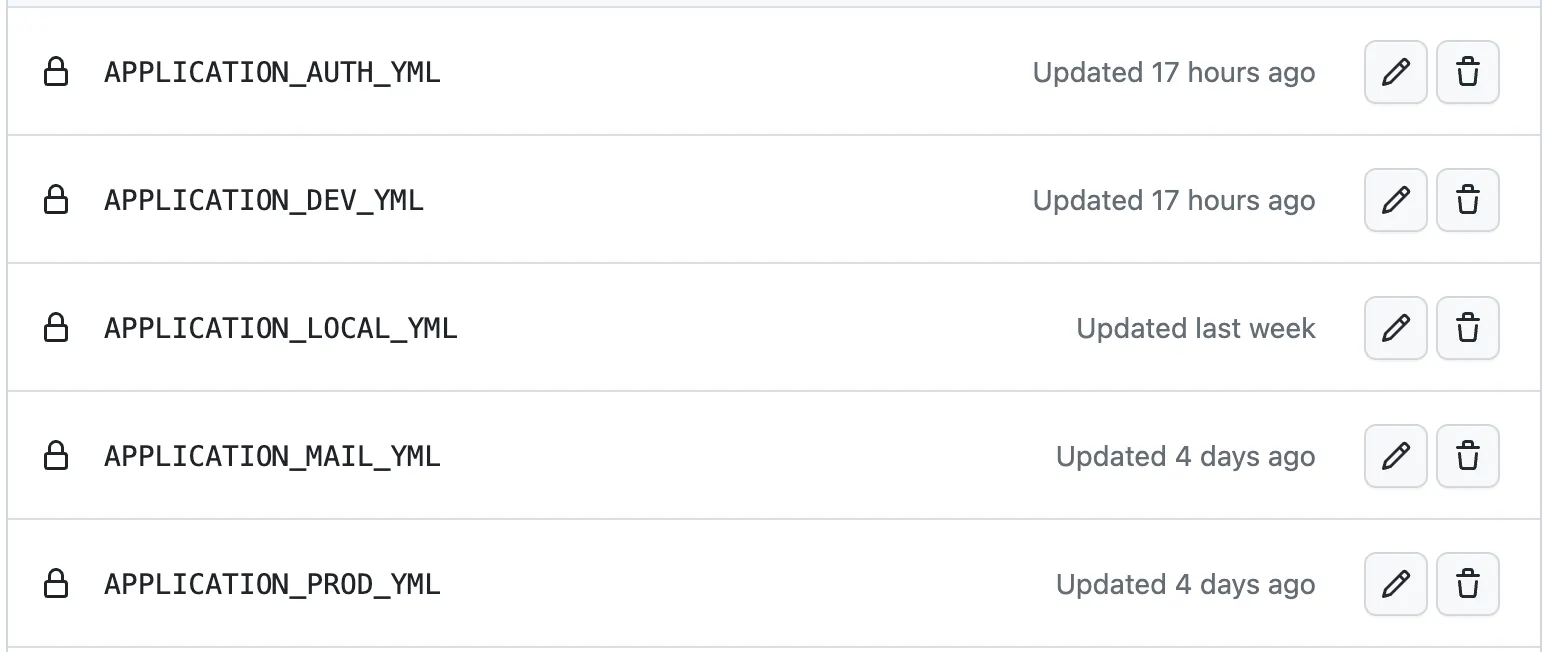
Task: Click the lock icon beside APPLICATION_LOCAL_YML
Action: 56,328
